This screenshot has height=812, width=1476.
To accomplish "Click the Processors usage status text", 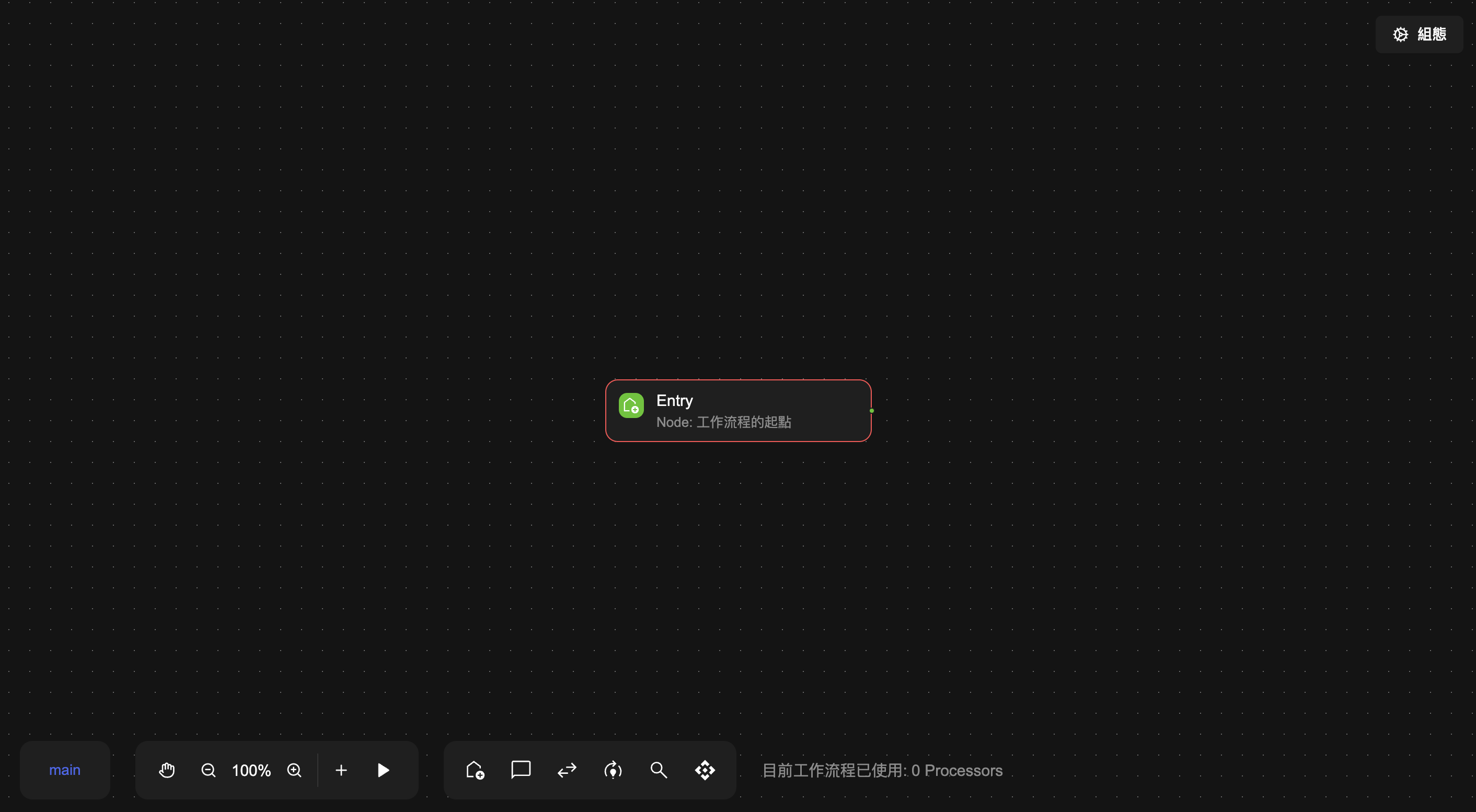I will pyautogui.click(x=882, y=770).
